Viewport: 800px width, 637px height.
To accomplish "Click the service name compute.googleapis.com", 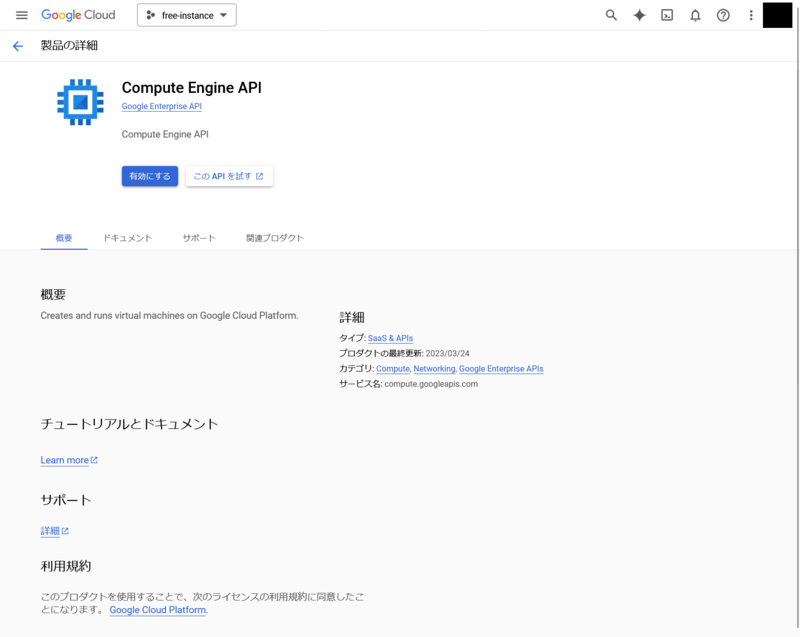I will coord(431,384).
